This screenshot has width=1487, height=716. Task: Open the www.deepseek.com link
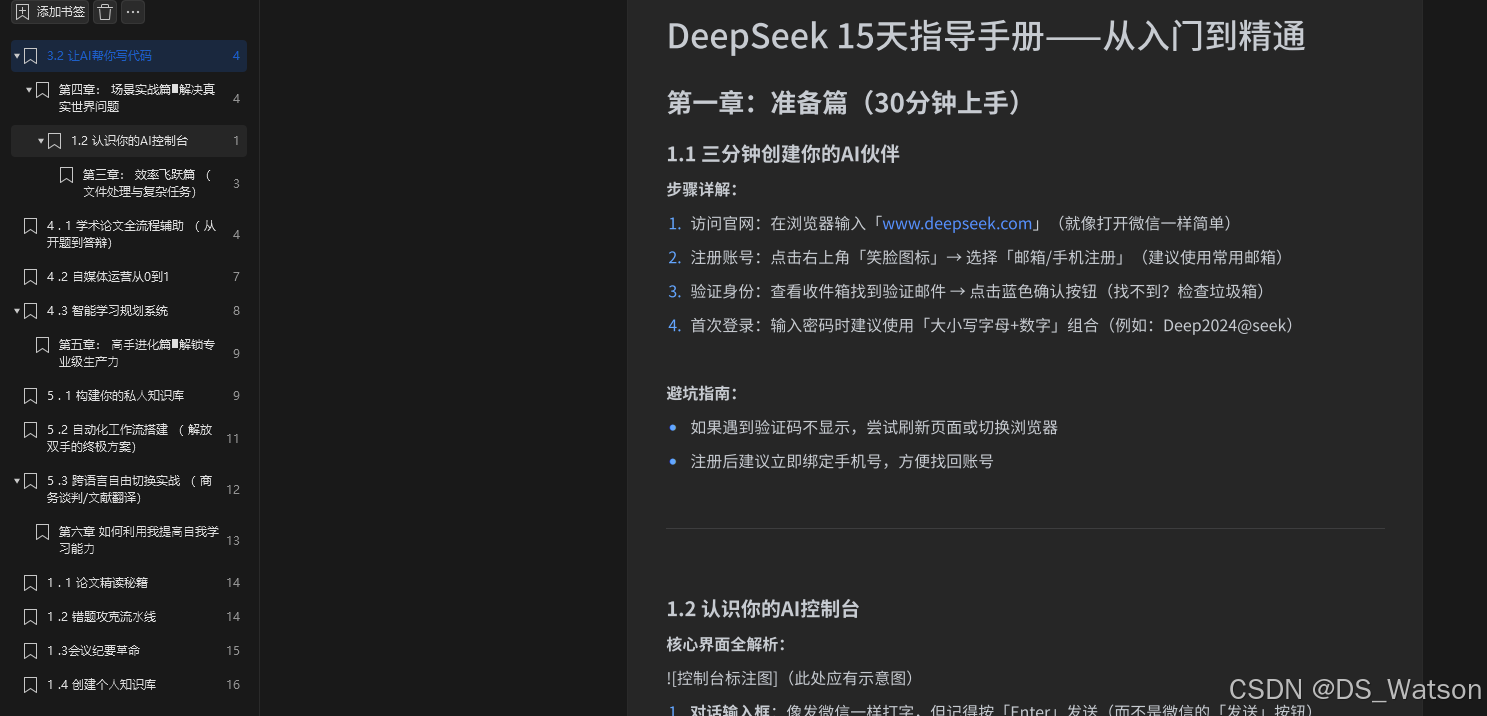tap(957, 224)
